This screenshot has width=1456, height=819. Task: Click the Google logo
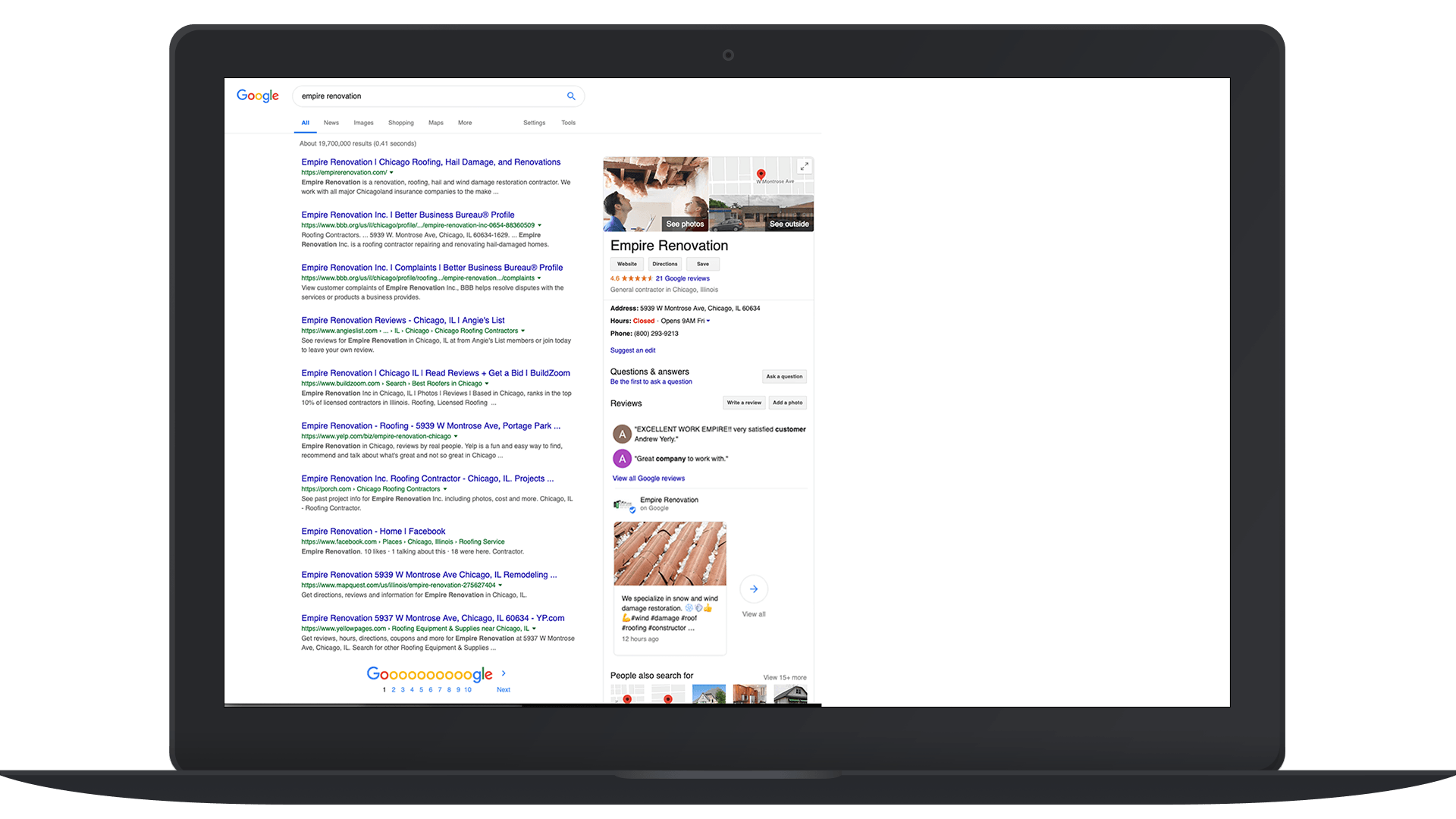tap(258, 96)
